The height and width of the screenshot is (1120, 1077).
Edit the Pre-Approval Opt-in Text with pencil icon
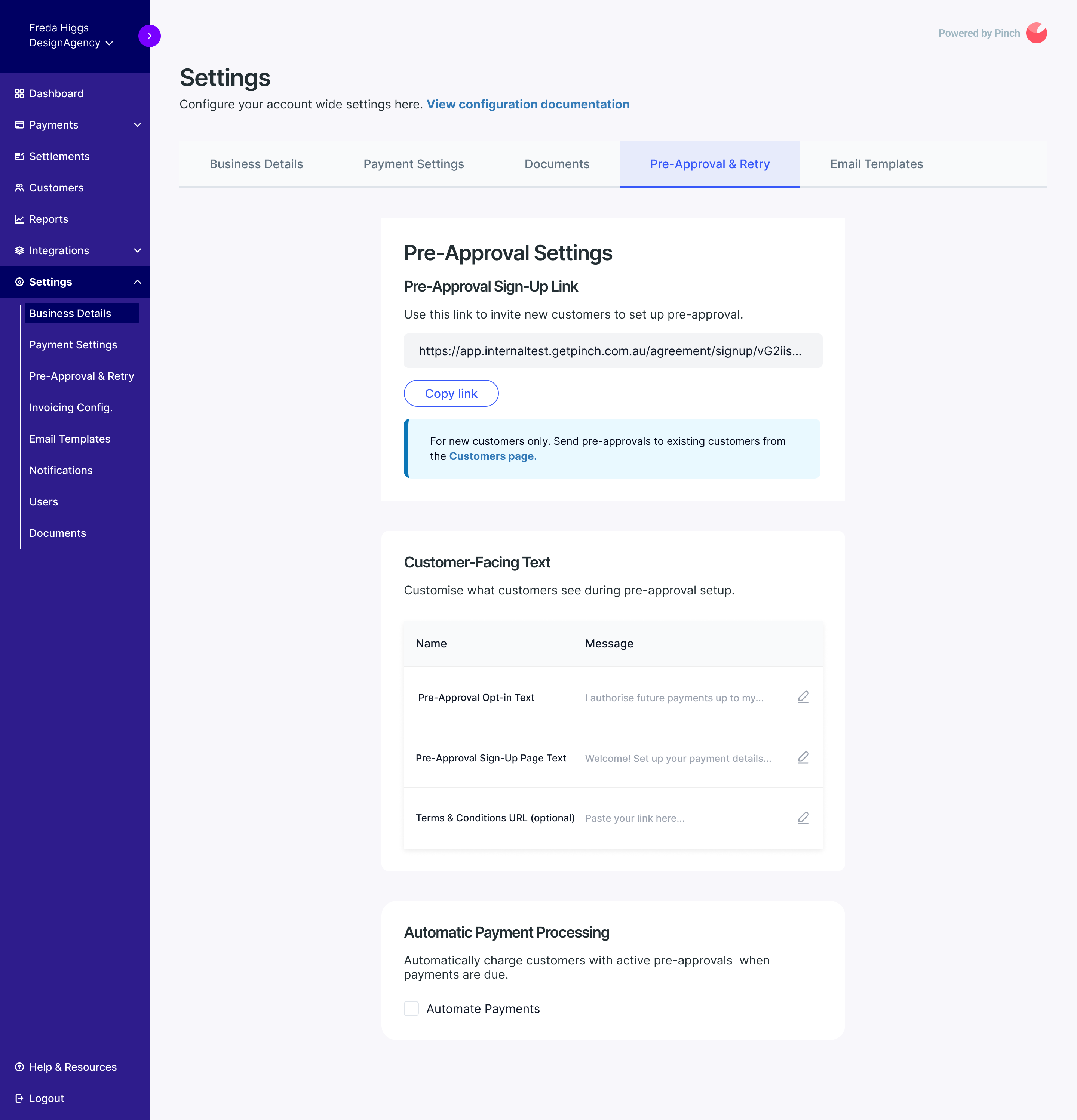click(x=803, y=697)
